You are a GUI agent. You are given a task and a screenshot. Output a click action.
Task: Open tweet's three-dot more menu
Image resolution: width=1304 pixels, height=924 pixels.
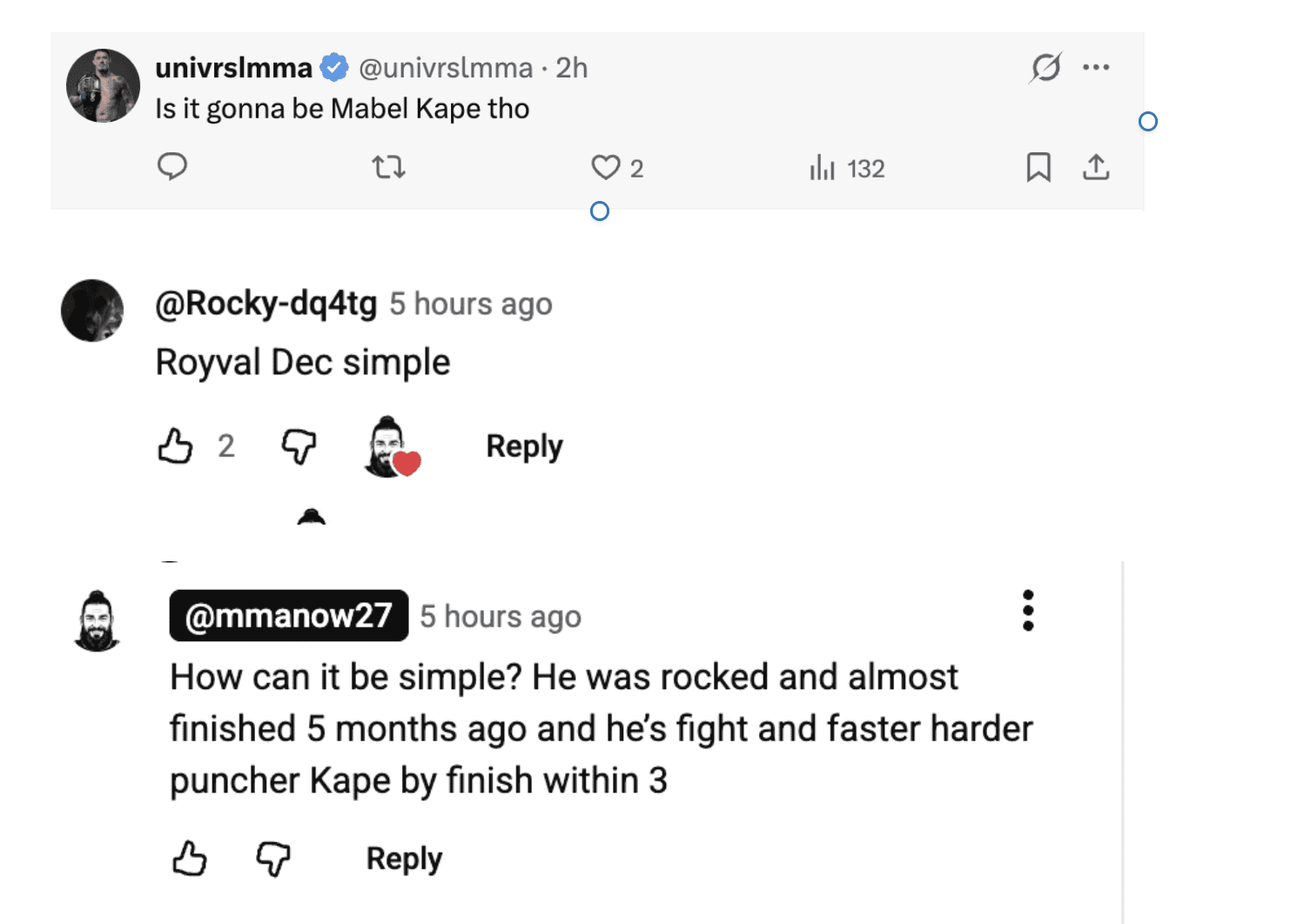click(x=1096, y=67)
